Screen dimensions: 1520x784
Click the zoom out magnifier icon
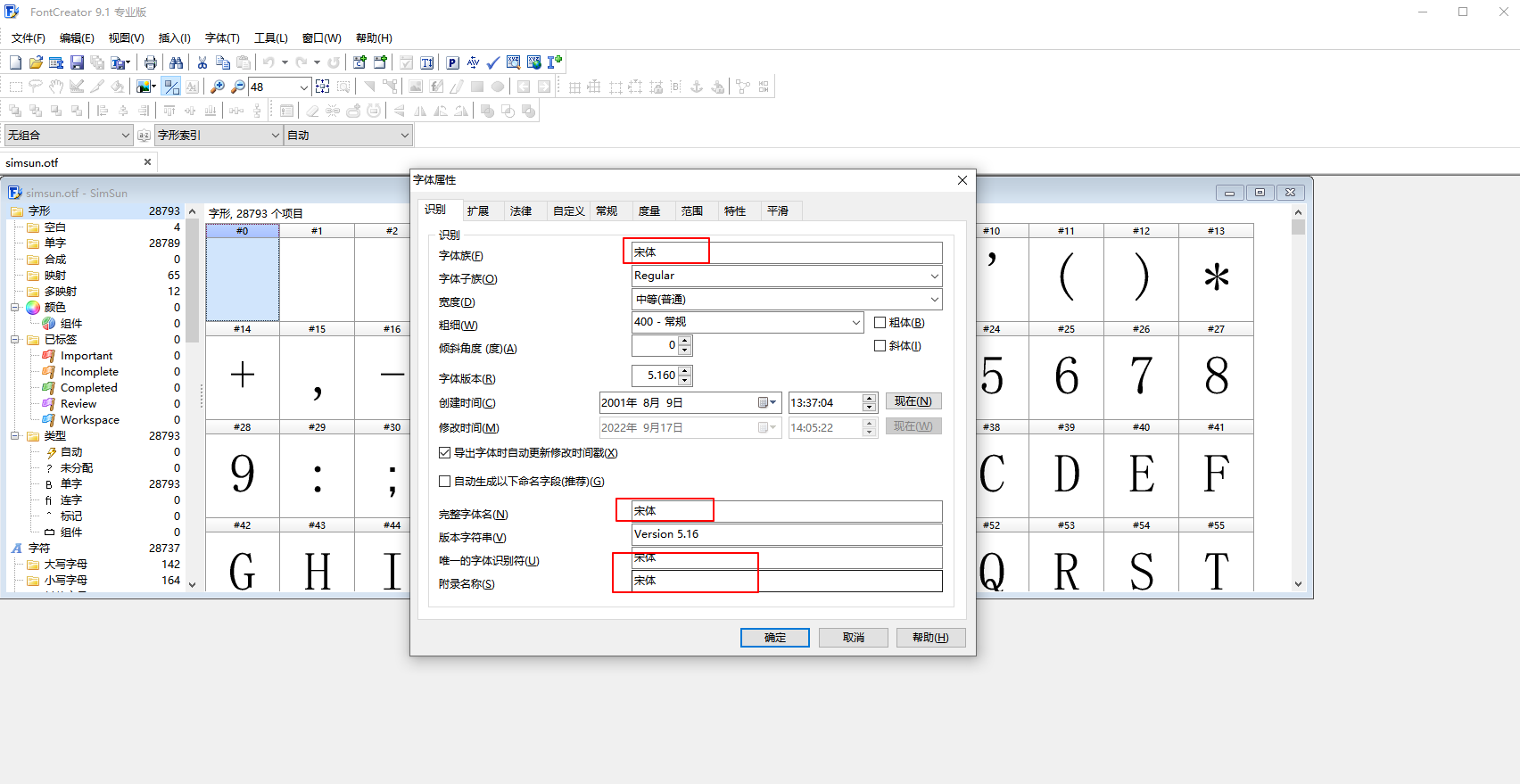tap(238, 87)
